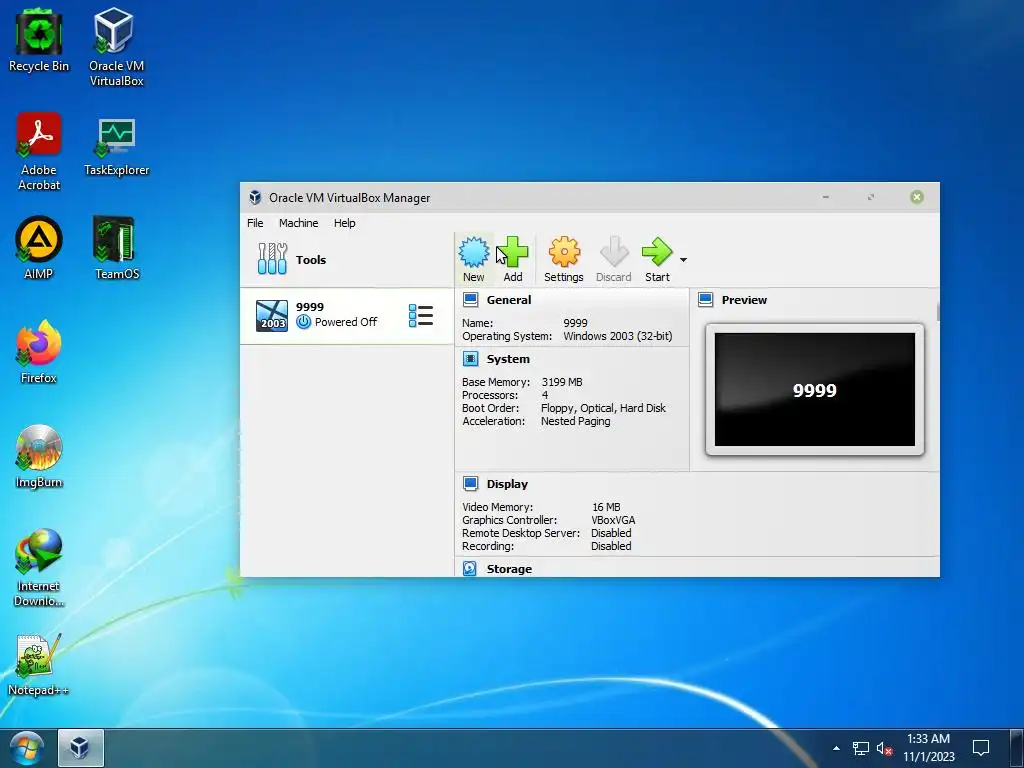Viewport: 1024px width, 768px height.
Task: Close the VirtualBox Manager window
Action: [917, 197]
